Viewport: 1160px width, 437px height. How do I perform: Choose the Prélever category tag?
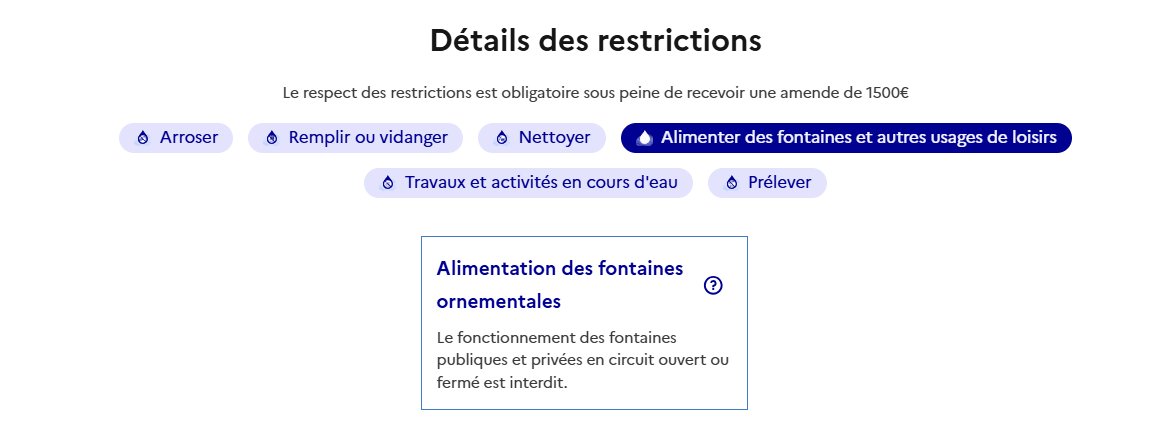(767, 183)
